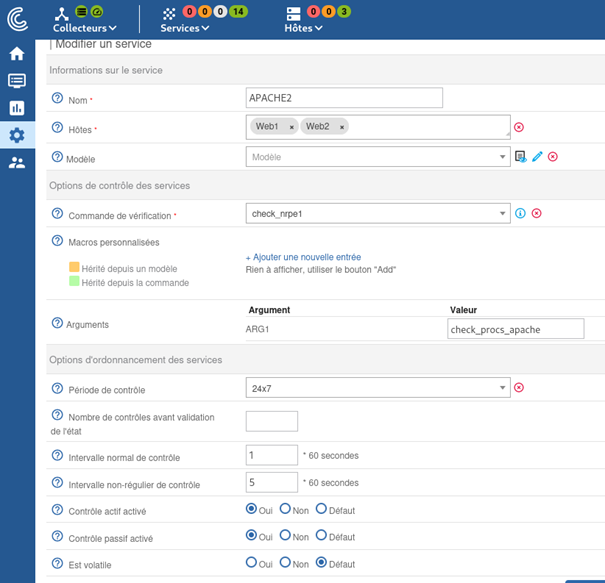This screenshot has height=583, width=605.
Task: Select Non for Contrôle actif activé
Action: point(285,509)
